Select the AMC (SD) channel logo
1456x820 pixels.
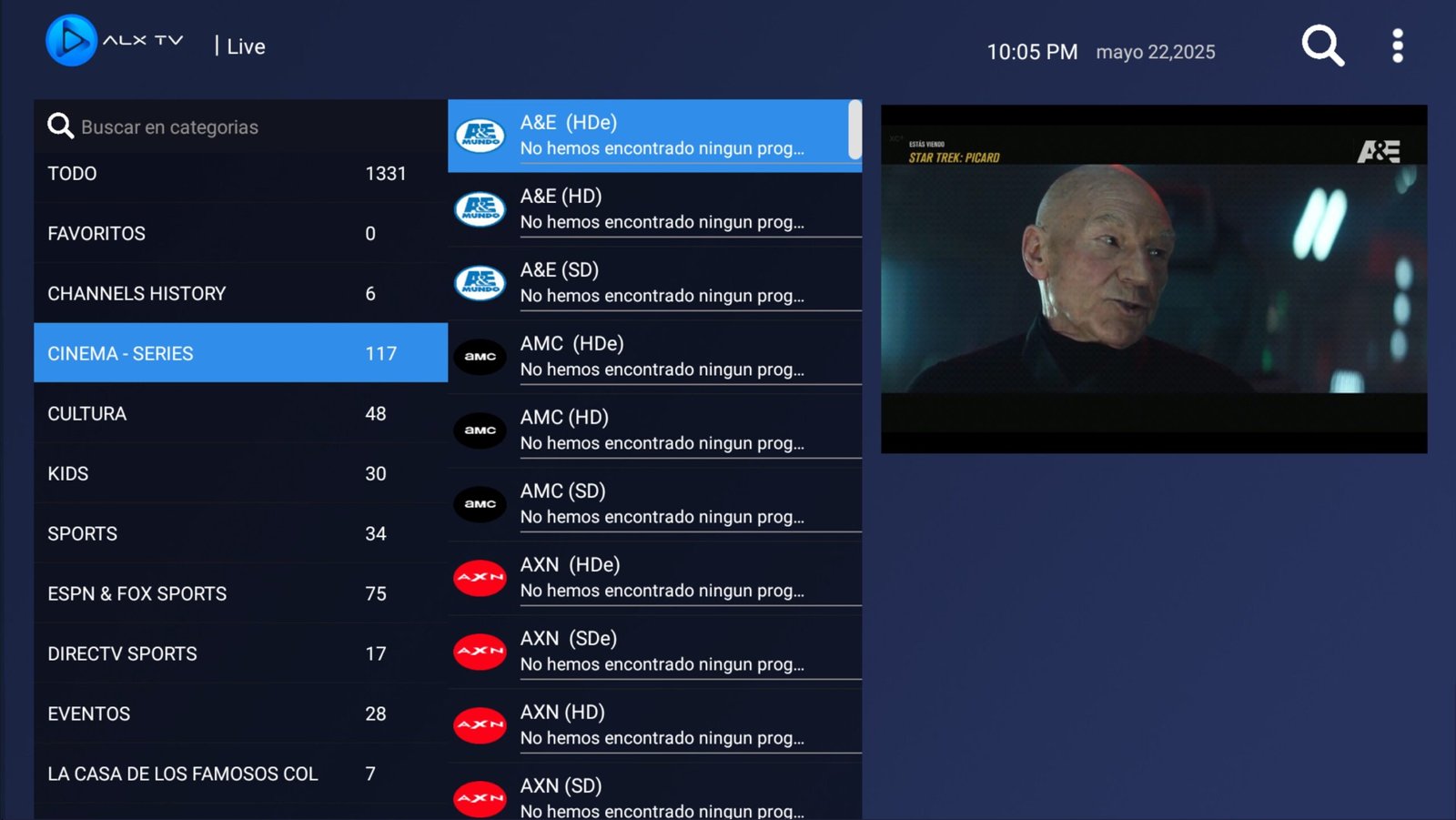tap(480, 504)
